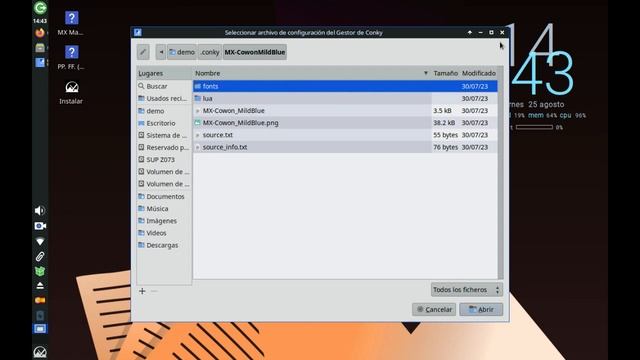640x360 pixels.
Task: Open Usados recientemente in the sidebar
Action: coord(164,98)
